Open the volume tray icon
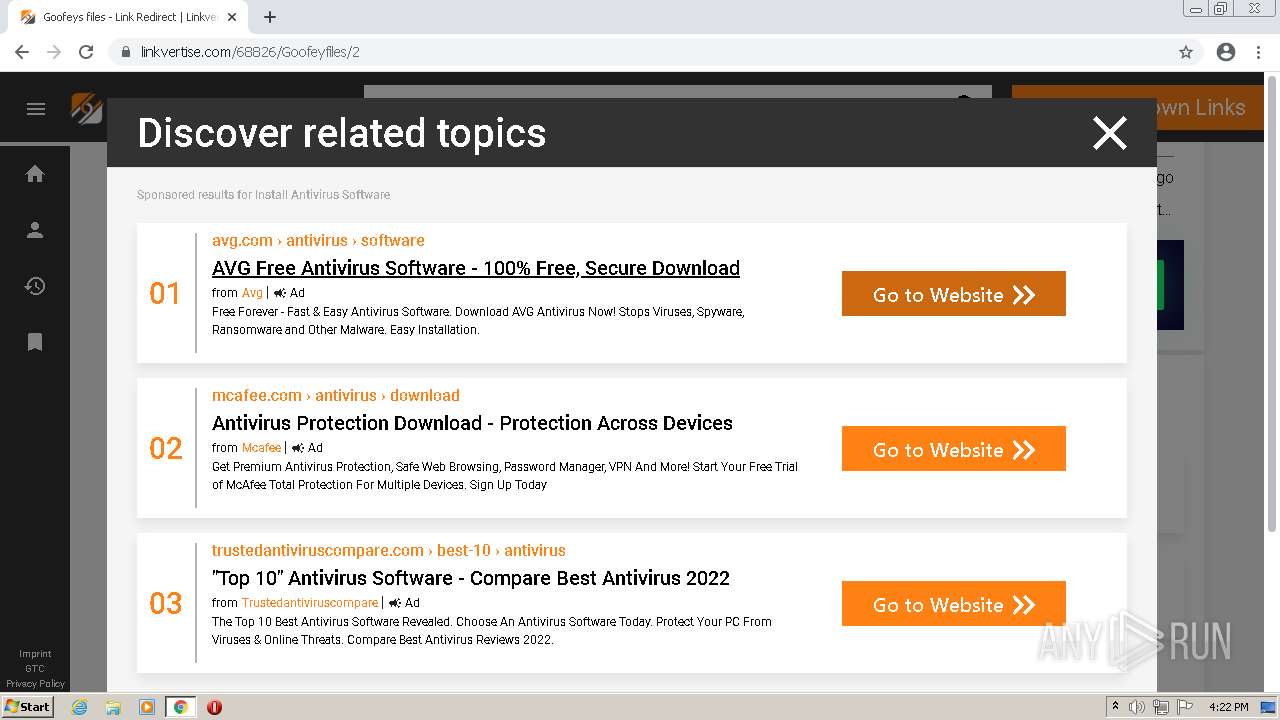 1137,707
